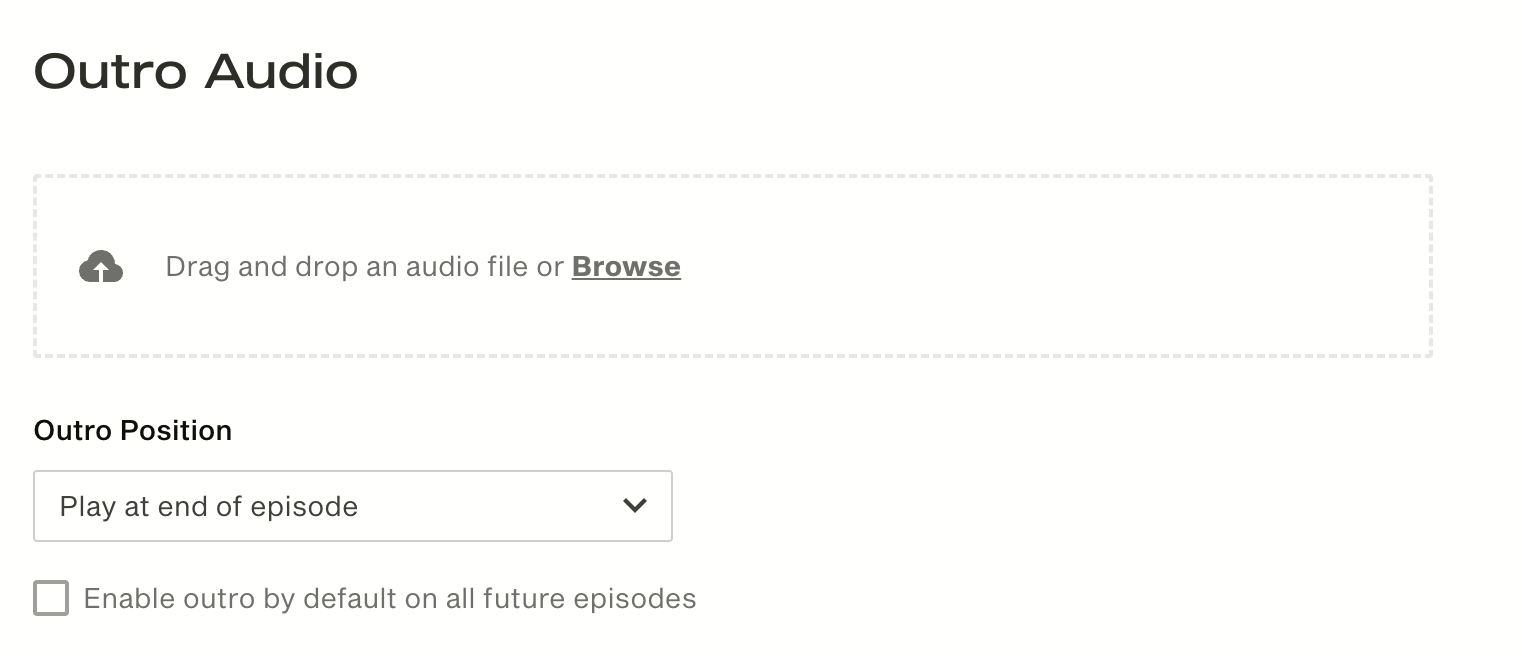Click empty right side of upload box
1522x656 pixels.
point(1100,266)
